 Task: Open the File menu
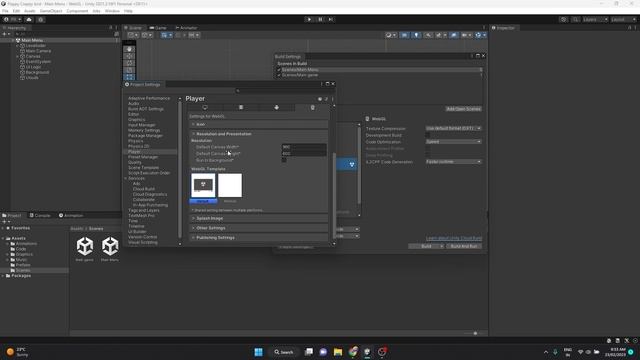coord(5,11)
